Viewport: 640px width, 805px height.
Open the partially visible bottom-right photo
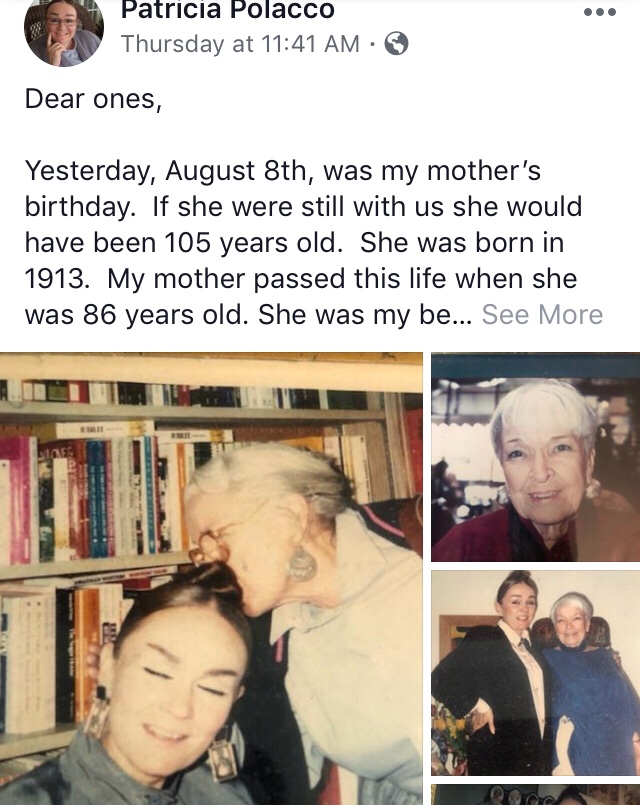535,795
